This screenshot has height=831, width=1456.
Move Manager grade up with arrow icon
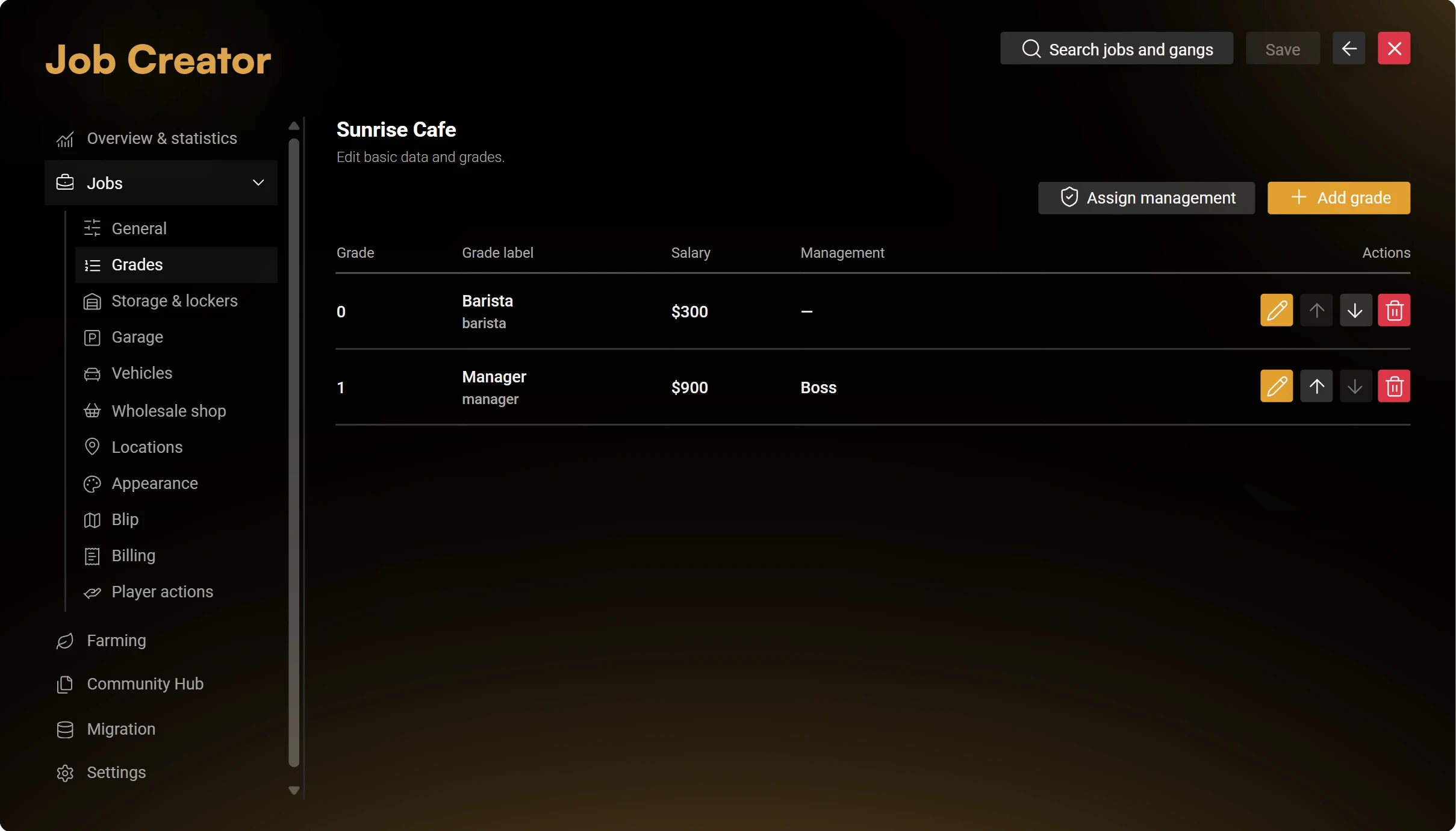1316,387
